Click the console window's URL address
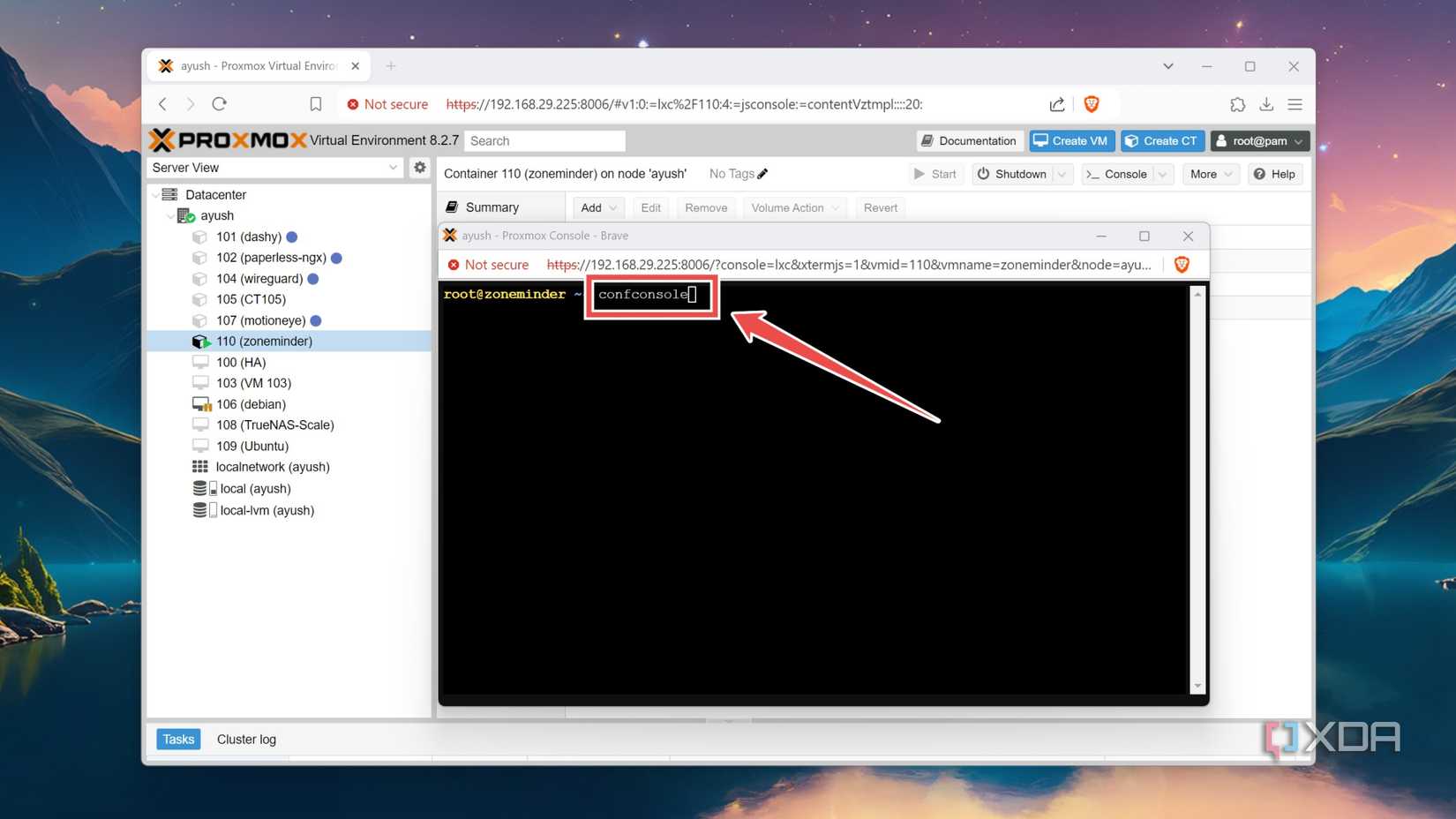The image size is (1456, 819). click(x=849, y=265)
